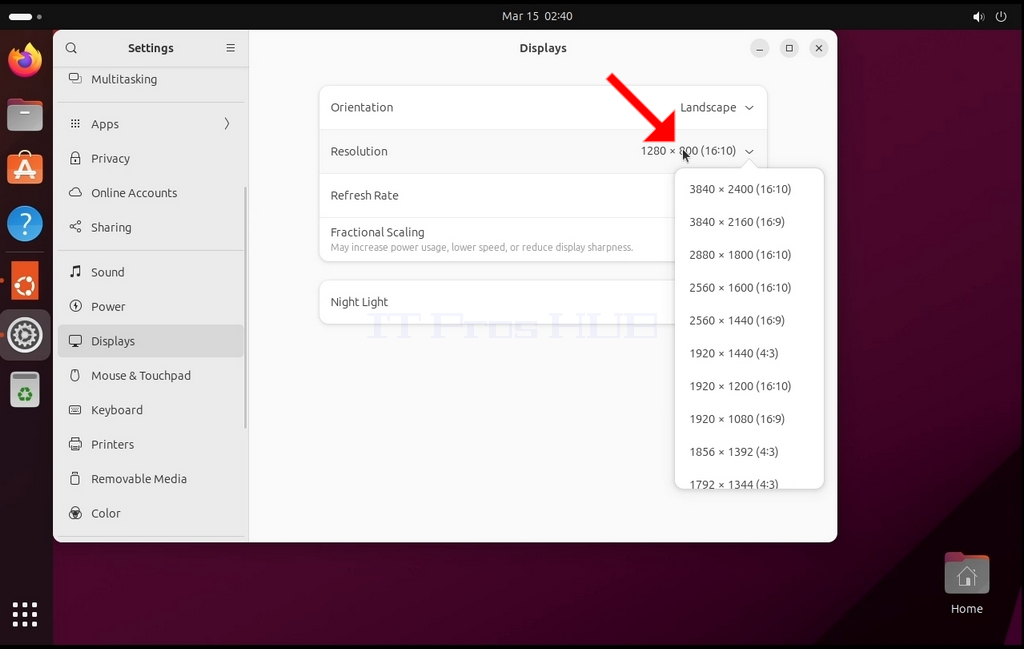
Task: Open Color settings
Action: tap(151, 513)
